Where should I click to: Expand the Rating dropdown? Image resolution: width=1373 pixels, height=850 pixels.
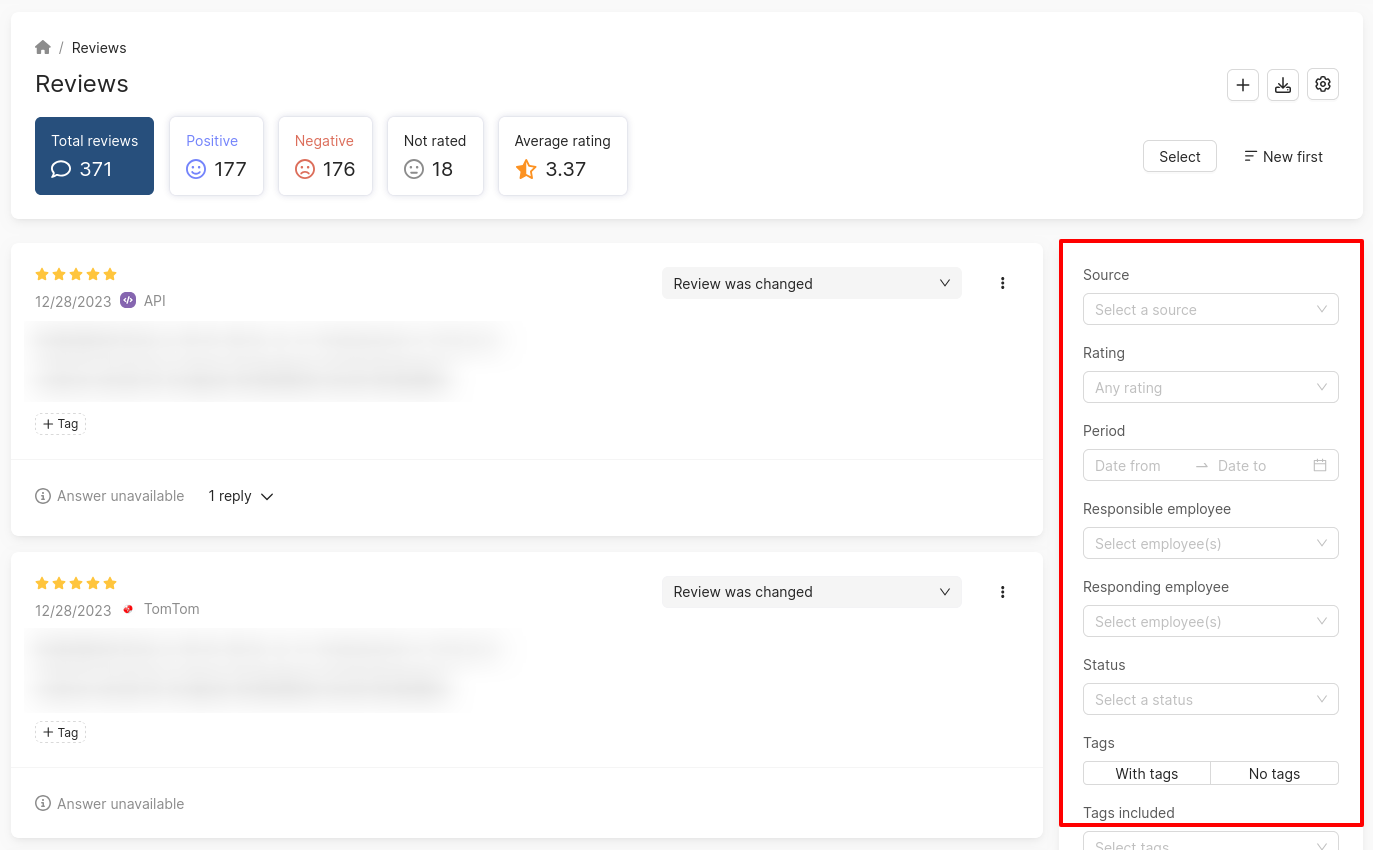tap(1210, 388)
